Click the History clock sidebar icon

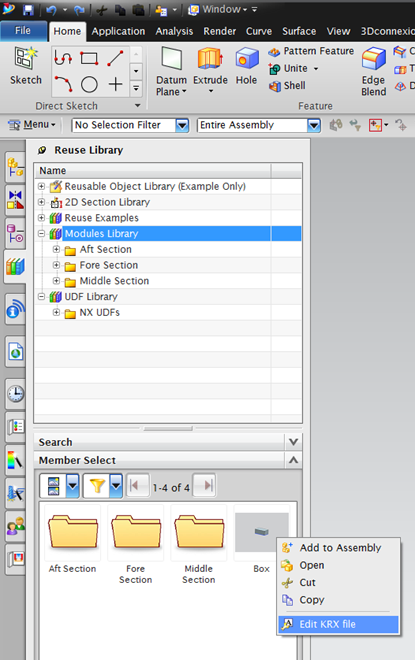16,394
